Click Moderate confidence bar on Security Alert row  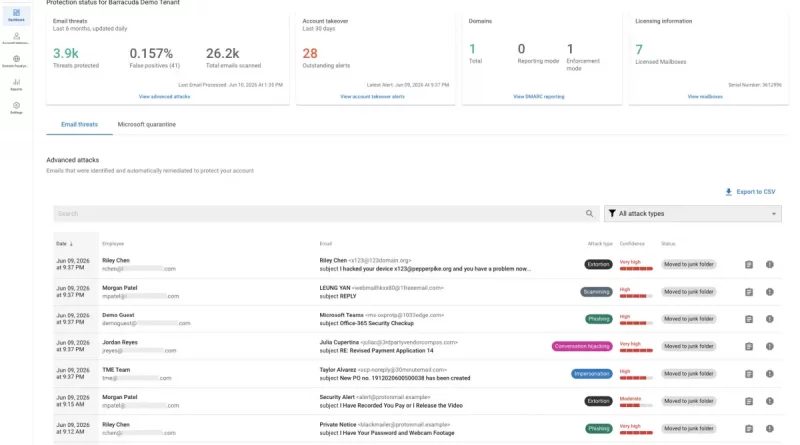point(636,405)
